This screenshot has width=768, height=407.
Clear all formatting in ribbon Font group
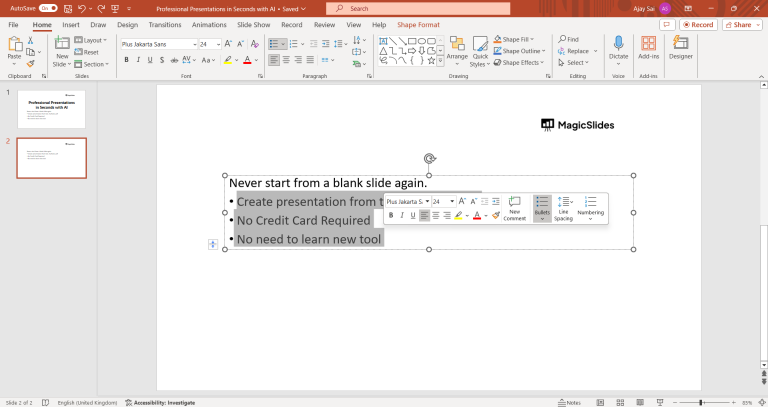point(255,44)
